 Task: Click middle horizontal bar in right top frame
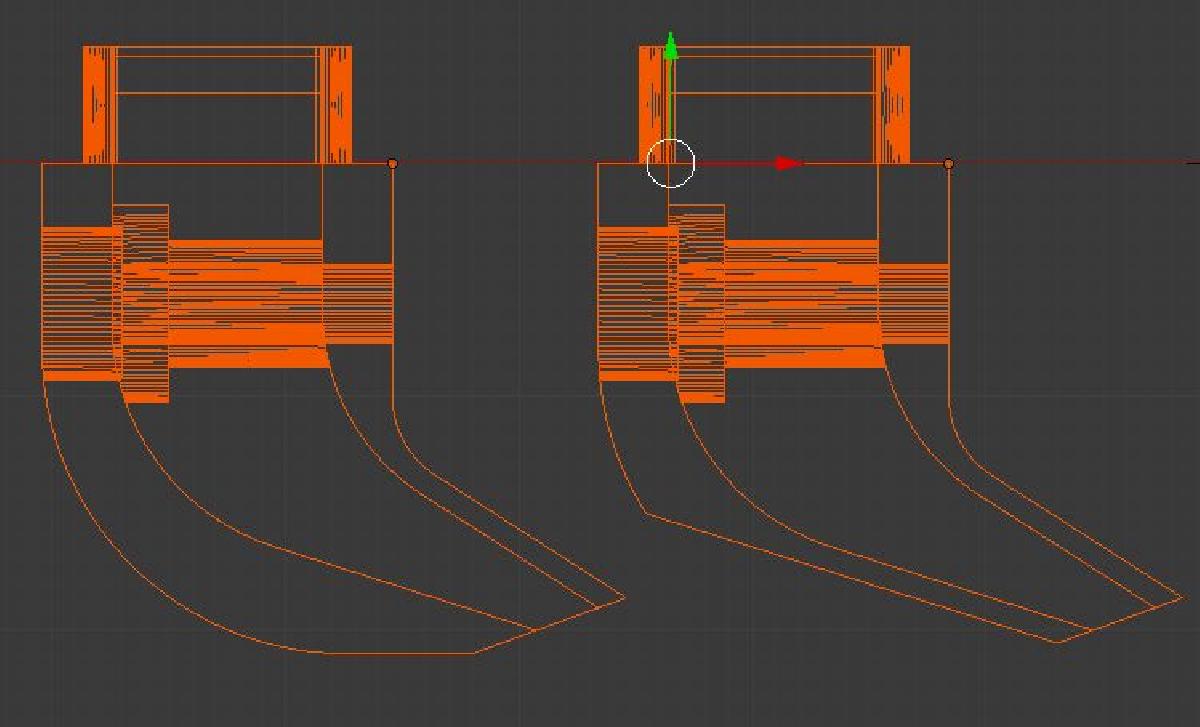point(776,93)
